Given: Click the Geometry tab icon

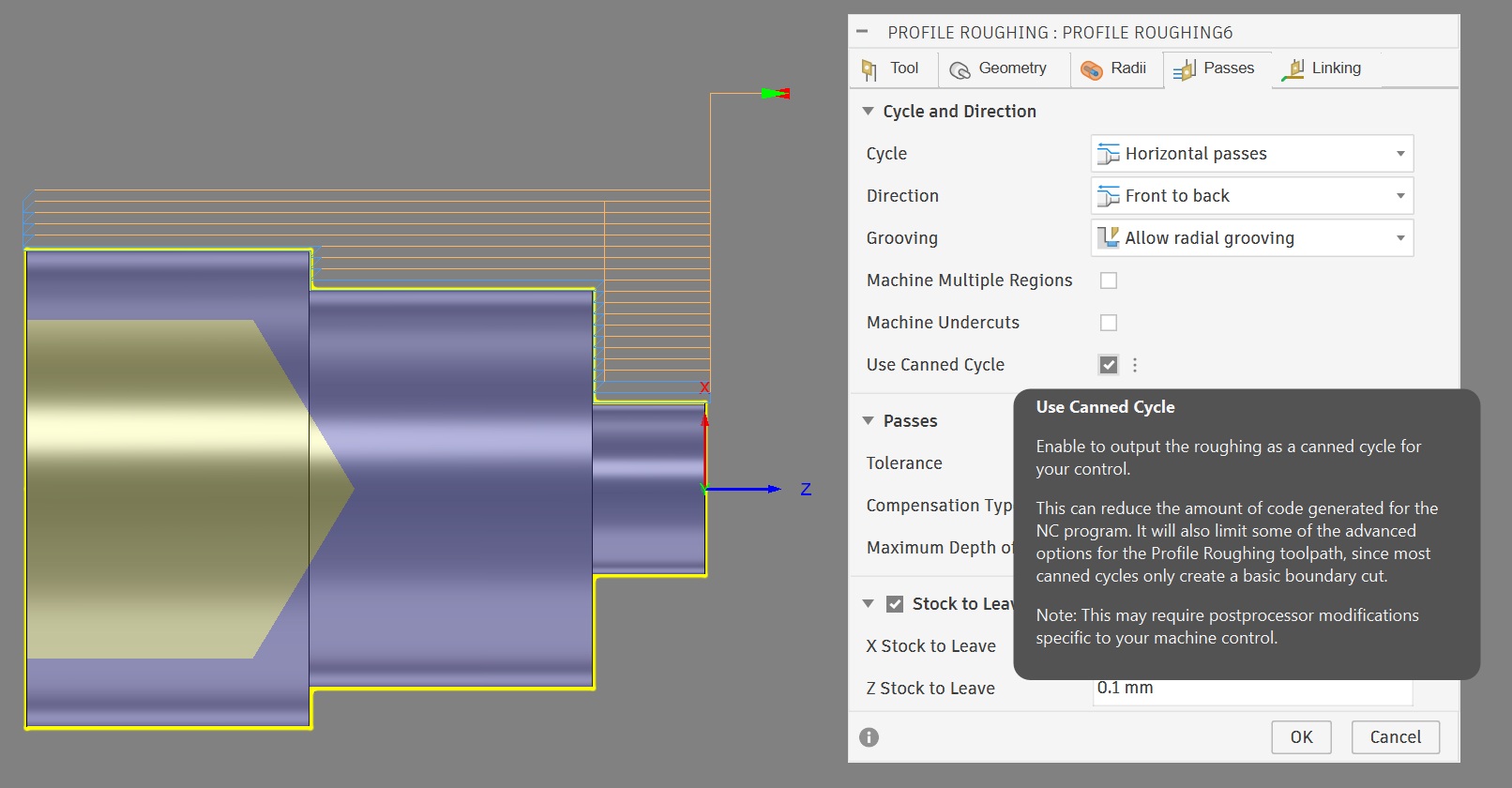Looking at the screenshot, I should pyautogui.click(x=960, y=69).
